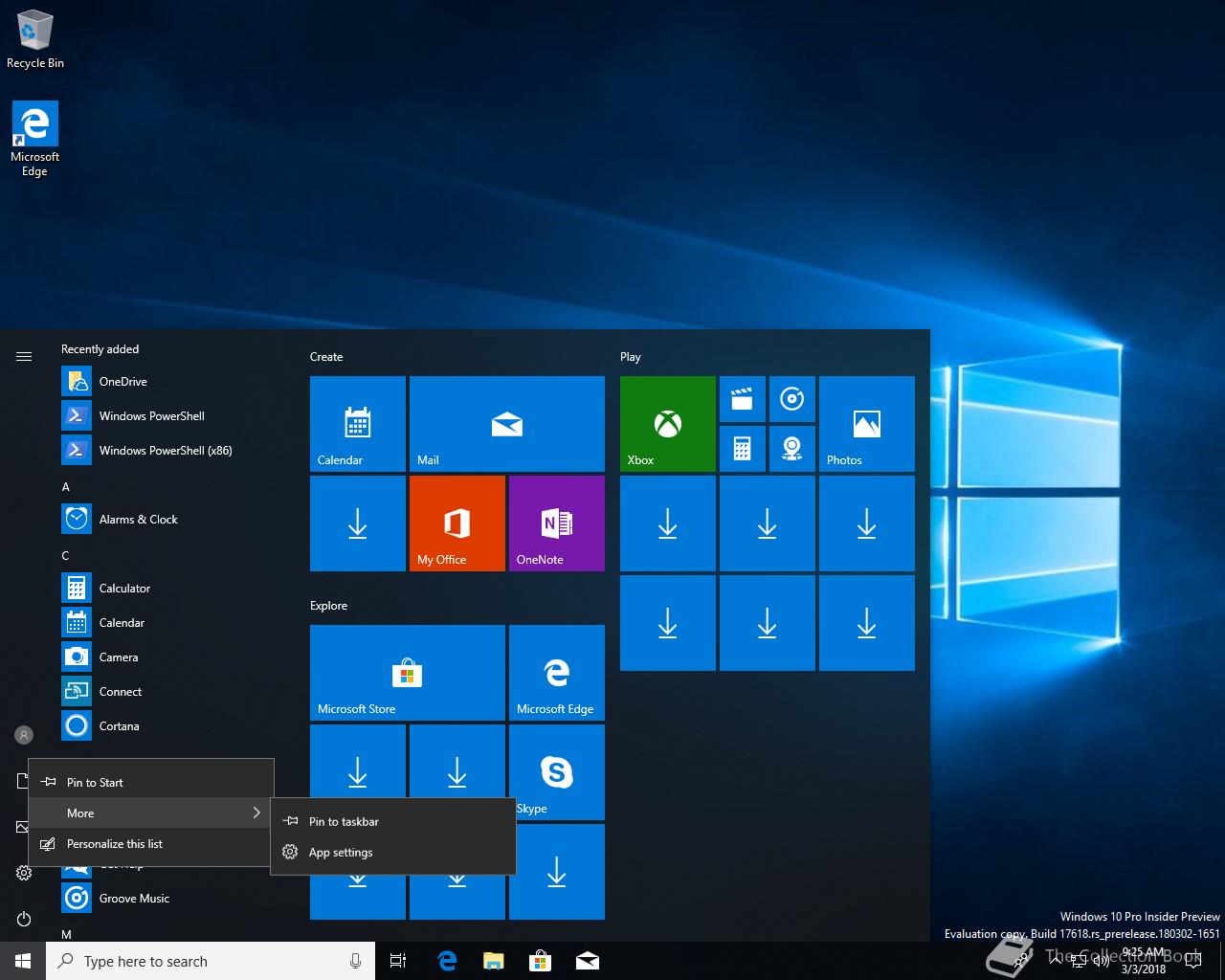Open the Microsoft Store tile
This screenshot has height=980, width=1225.
point(408,673)
